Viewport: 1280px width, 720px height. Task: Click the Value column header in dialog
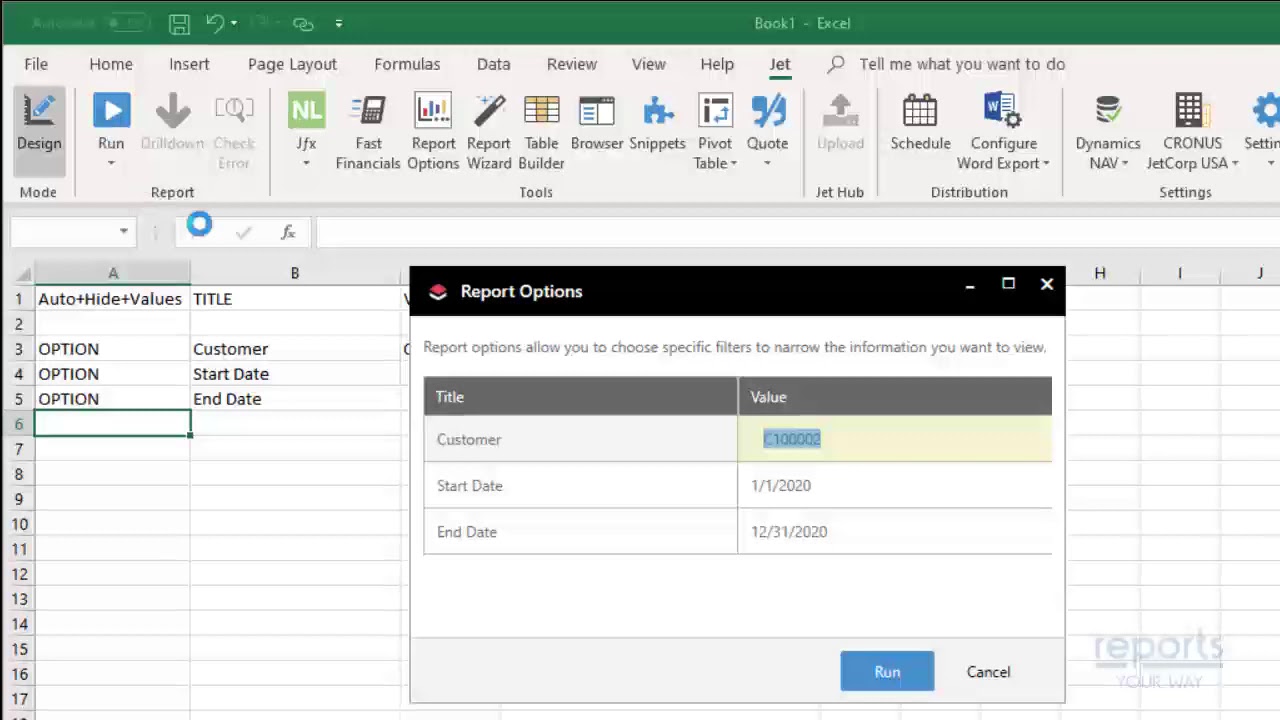[x=895, y=397]
